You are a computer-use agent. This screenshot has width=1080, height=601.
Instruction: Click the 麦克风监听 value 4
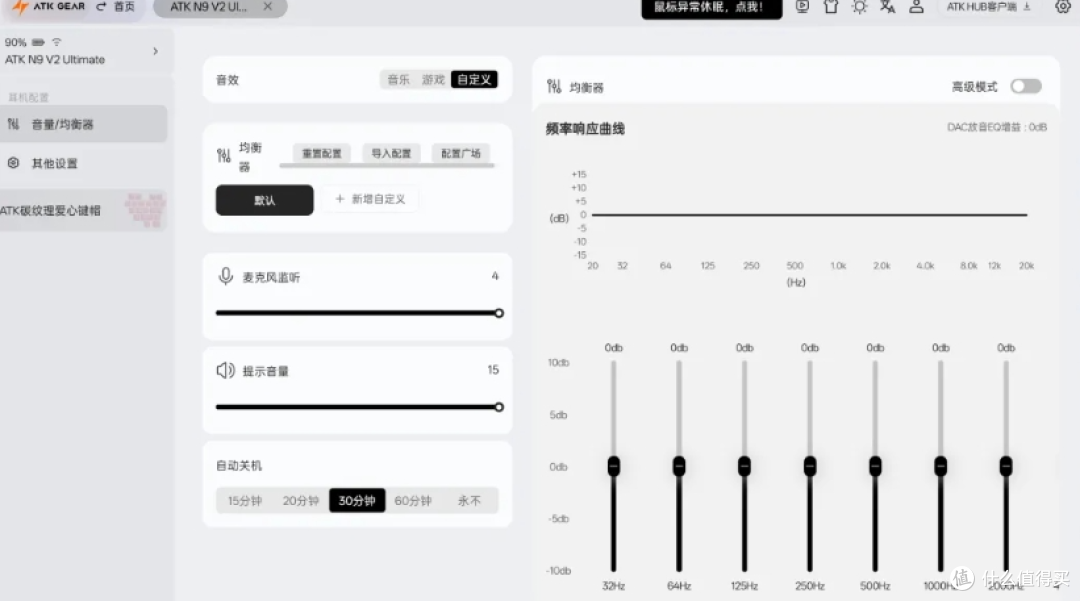pyautogui.click(x=495, y=276)
